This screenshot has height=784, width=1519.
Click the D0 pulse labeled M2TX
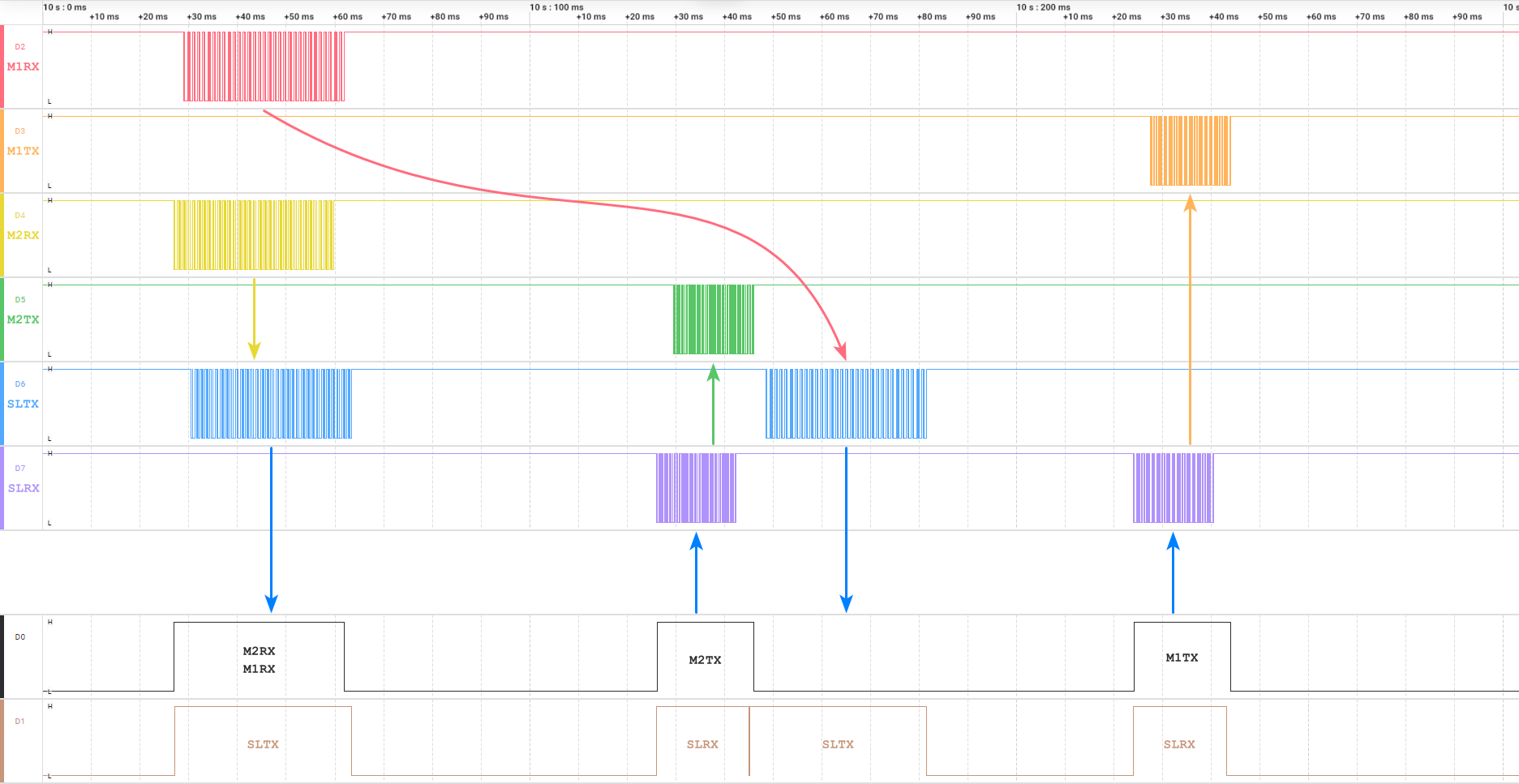705,658
